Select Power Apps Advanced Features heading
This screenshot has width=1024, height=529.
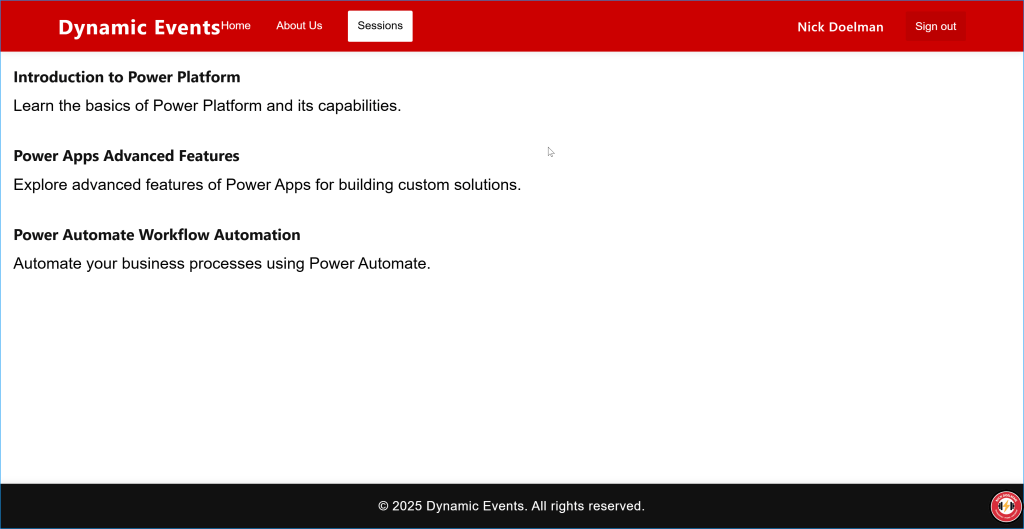click(126, 156)
